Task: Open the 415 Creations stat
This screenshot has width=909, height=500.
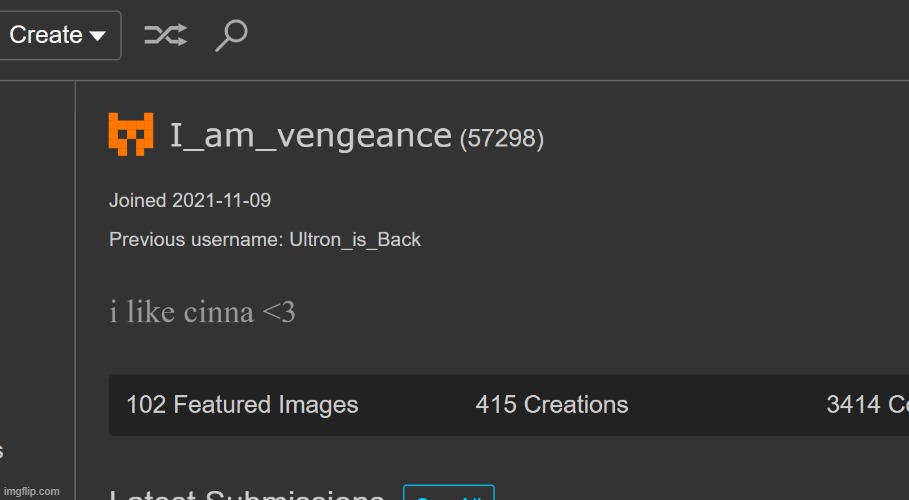Action: (552, 405)
